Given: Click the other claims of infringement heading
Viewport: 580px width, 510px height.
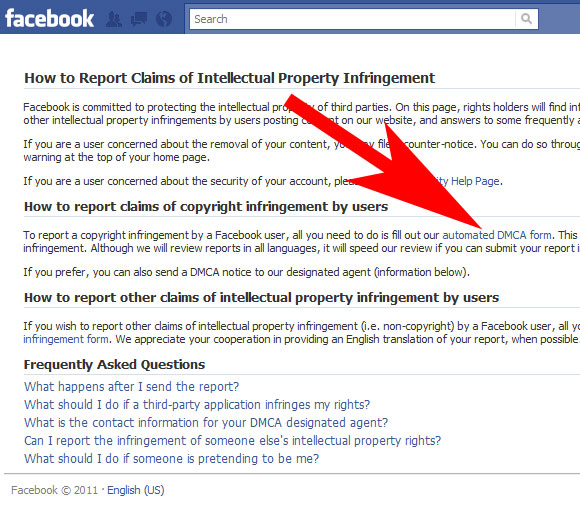Looking at the screenshot, I should click(262, 297).
